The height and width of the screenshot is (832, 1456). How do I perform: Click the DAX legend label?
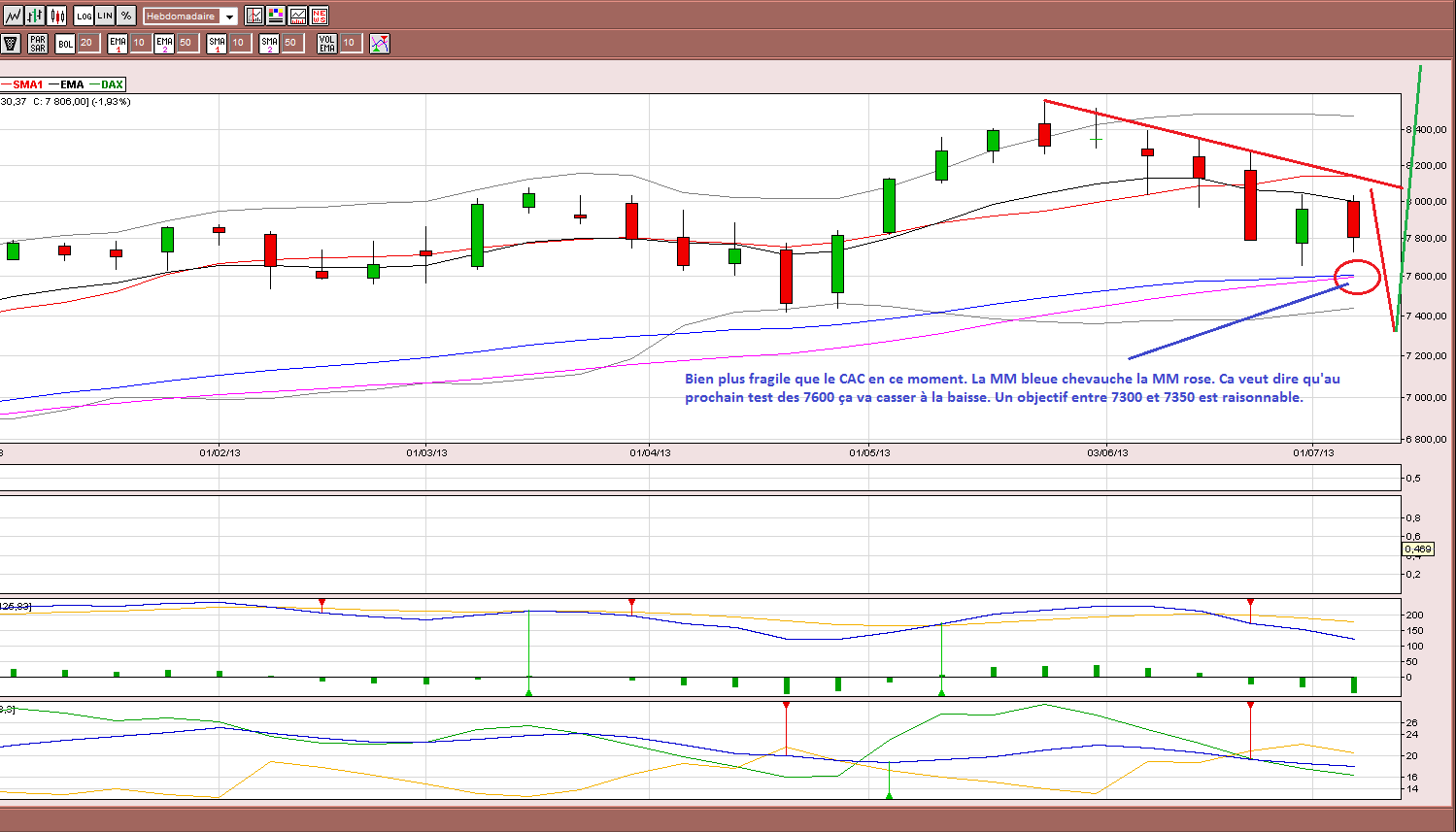tap(113, 84)
